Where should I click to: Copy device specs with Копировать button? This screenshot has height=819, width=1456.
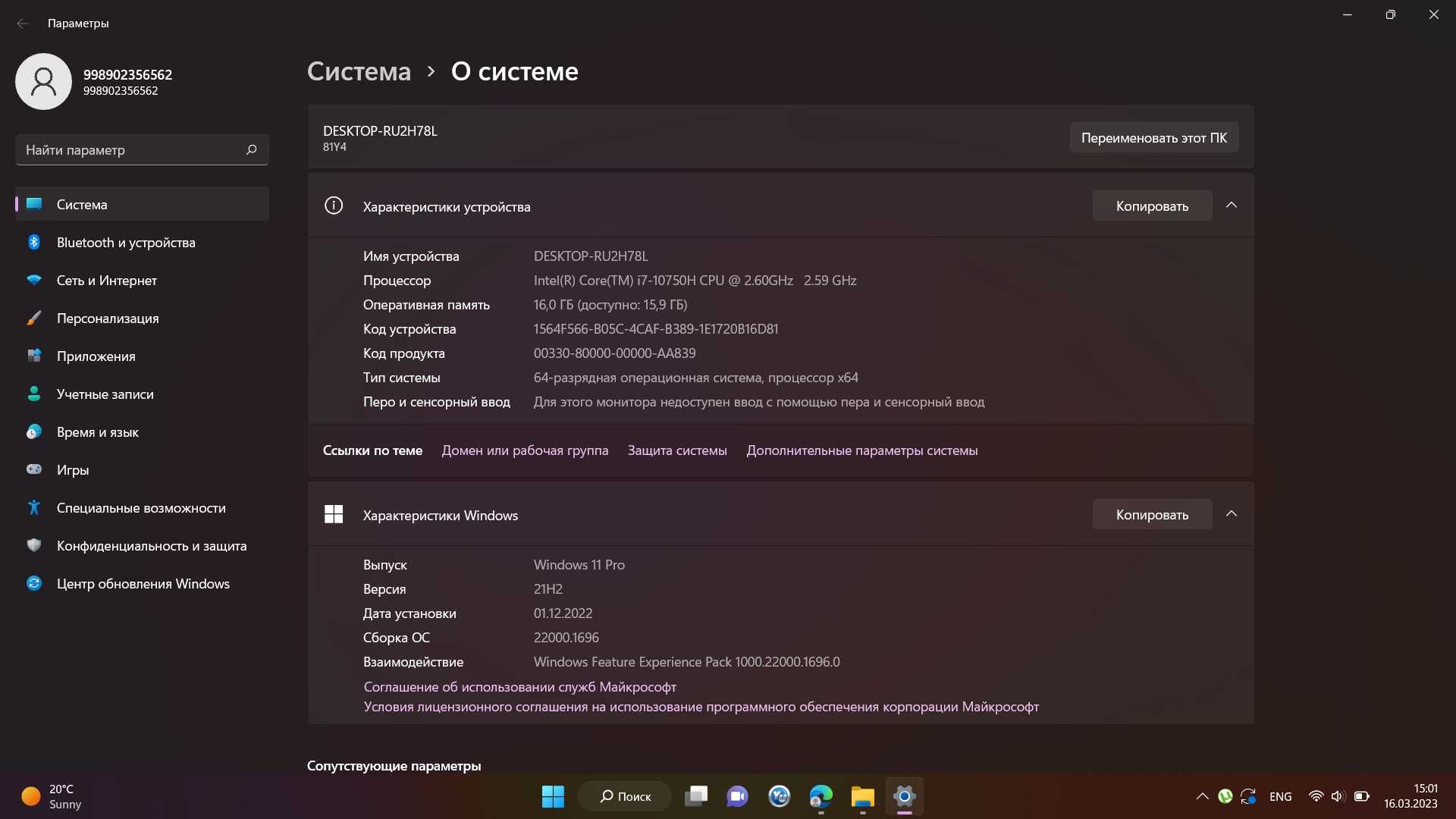coord(1151,206)
